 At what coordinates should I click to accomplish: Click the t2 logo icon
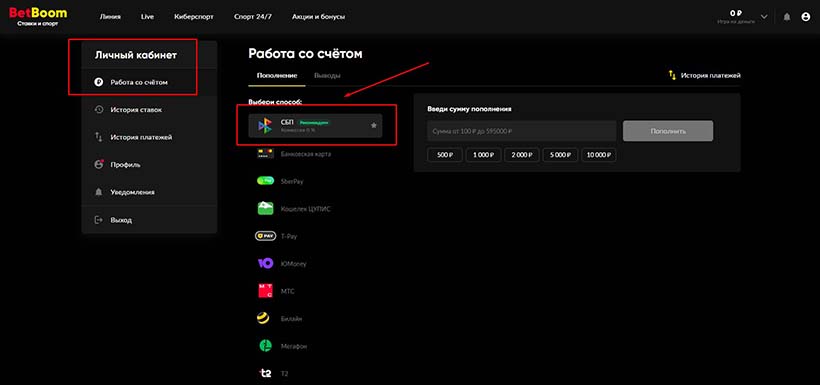click(x=265, y=373)
